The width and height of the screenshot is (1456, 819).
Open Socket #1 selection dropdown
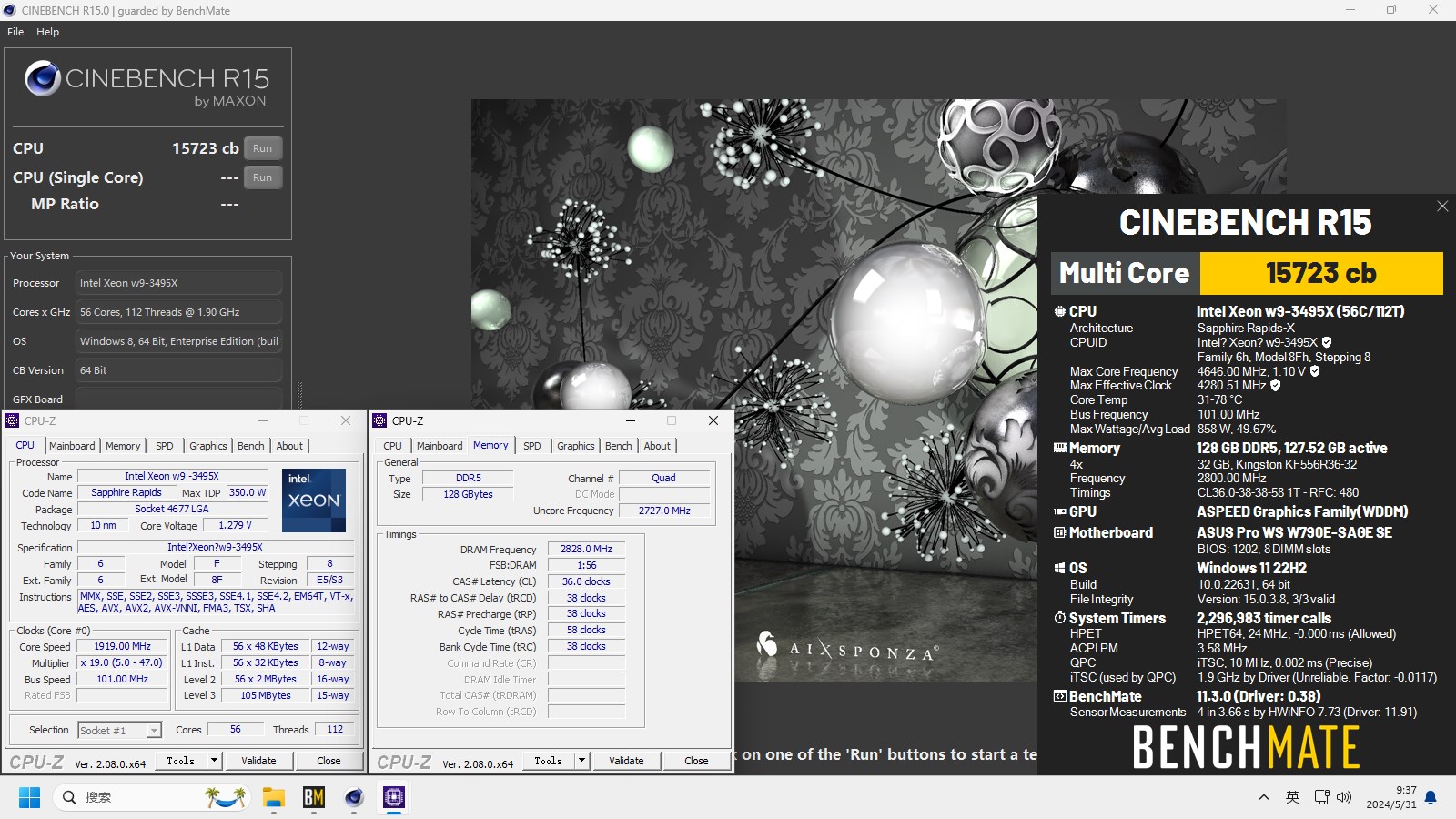click(x=119, y=730)
